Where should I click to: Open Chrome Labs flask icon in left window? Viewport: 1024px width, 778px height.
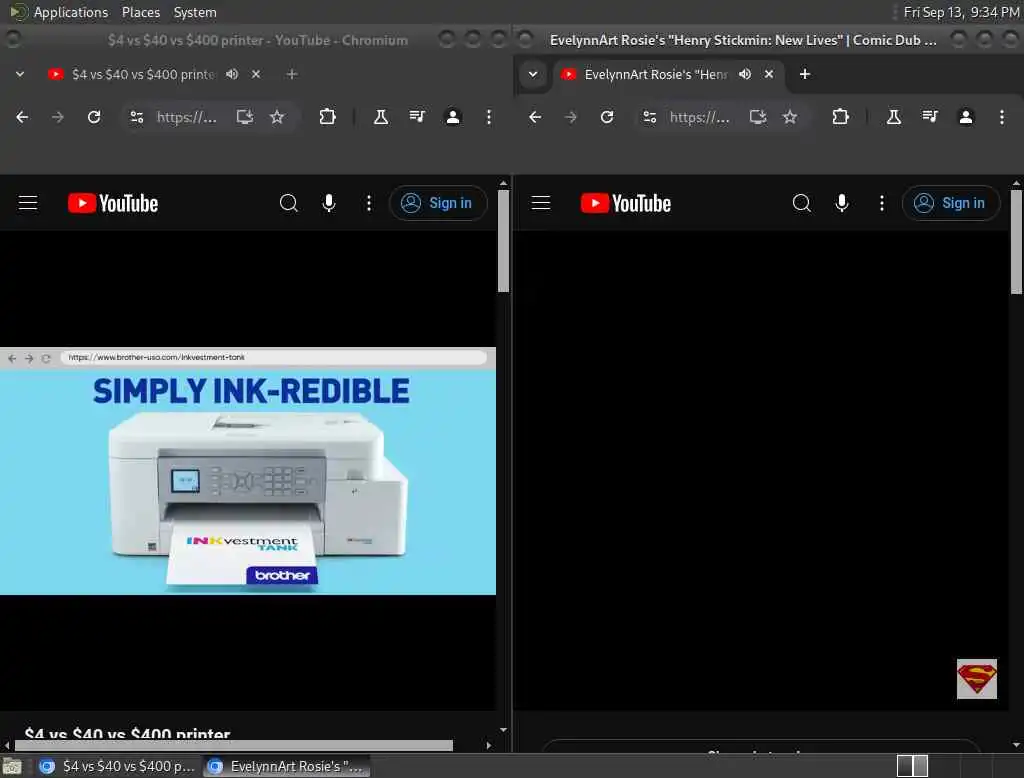click(x=381, y=117)
